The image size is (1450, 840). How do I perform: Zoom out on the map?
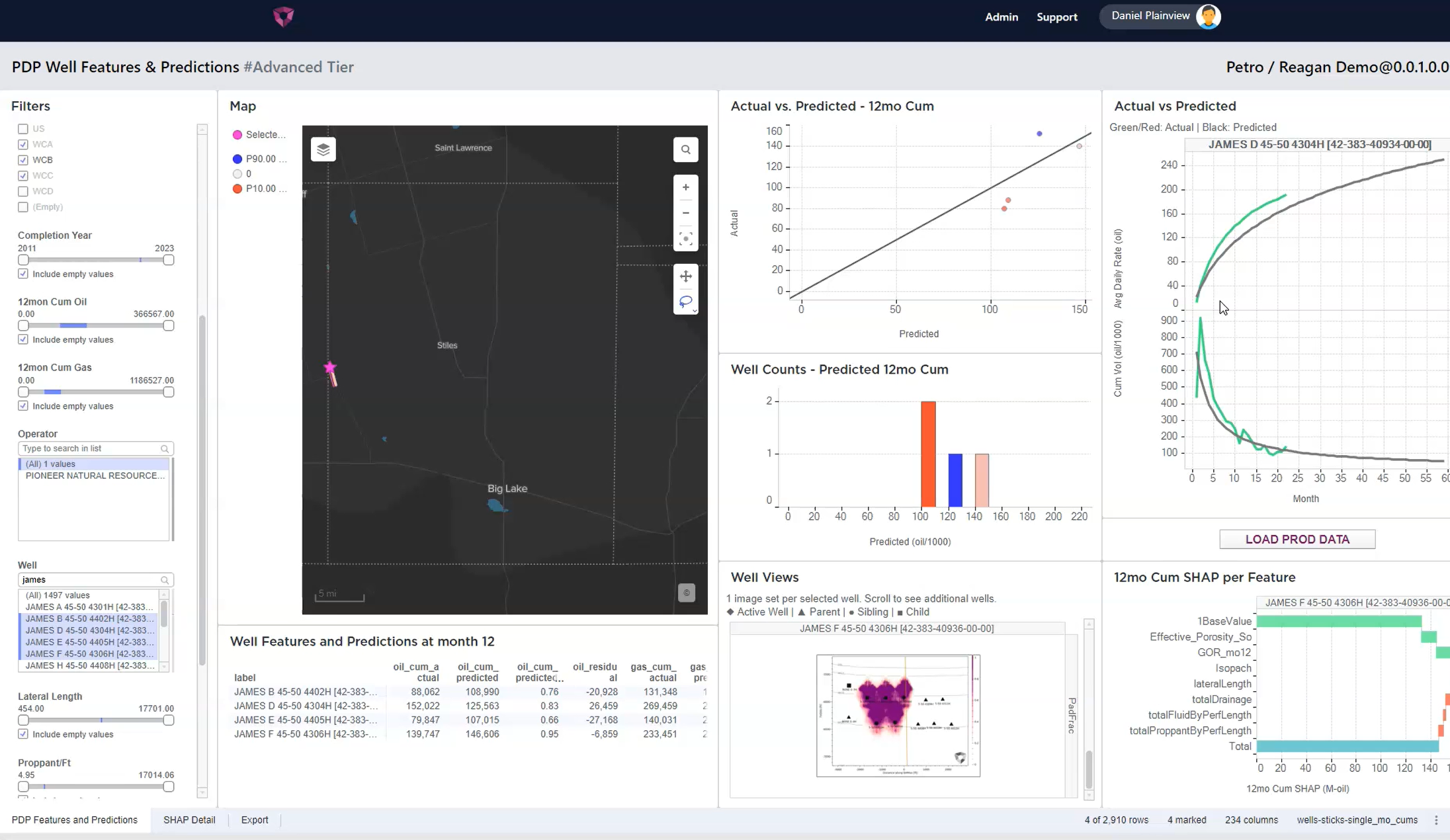pos(686,213)
